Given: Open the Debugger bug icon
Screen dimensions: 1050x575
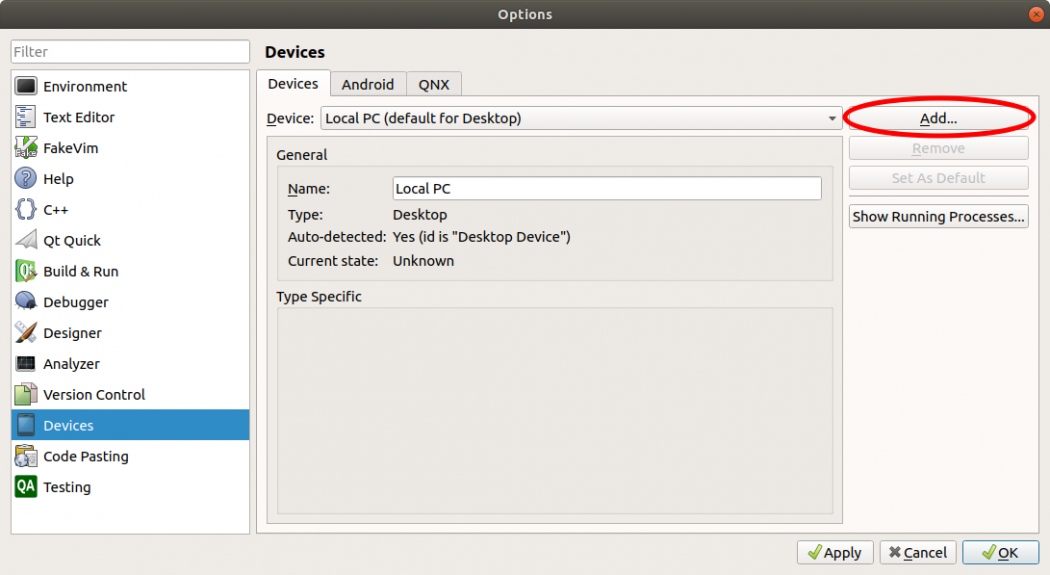Looking at the screenshot, I should click(26, 302).
